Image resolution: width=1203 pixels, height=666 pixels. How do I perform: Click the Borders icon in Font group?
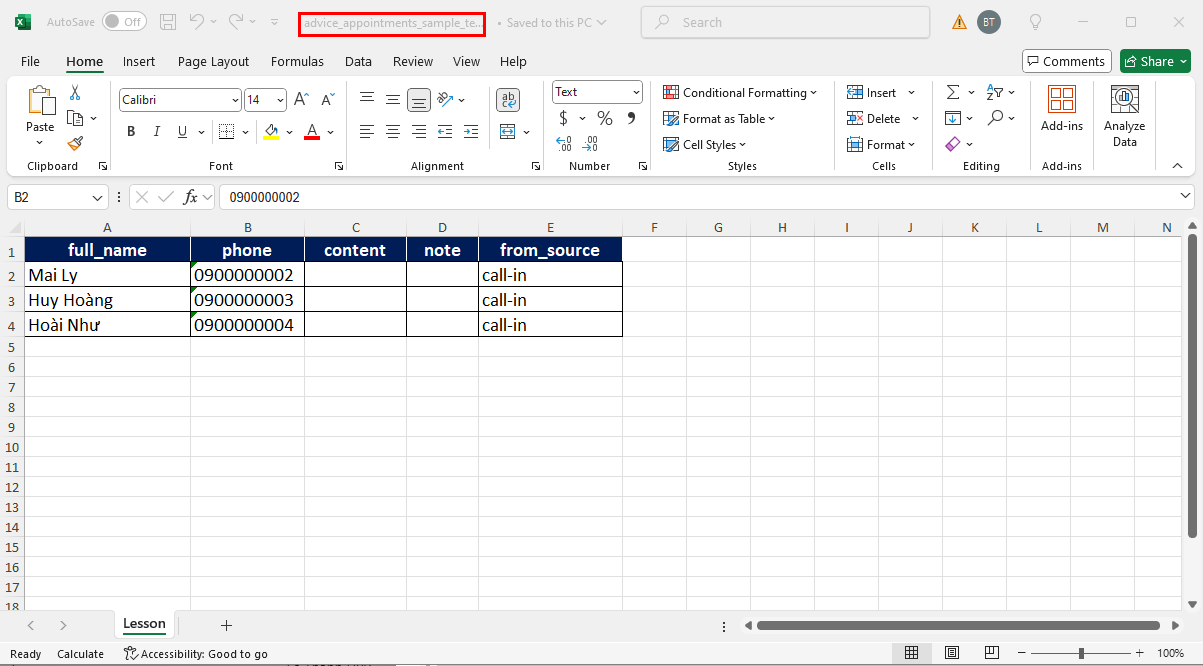tap(226, 132)
